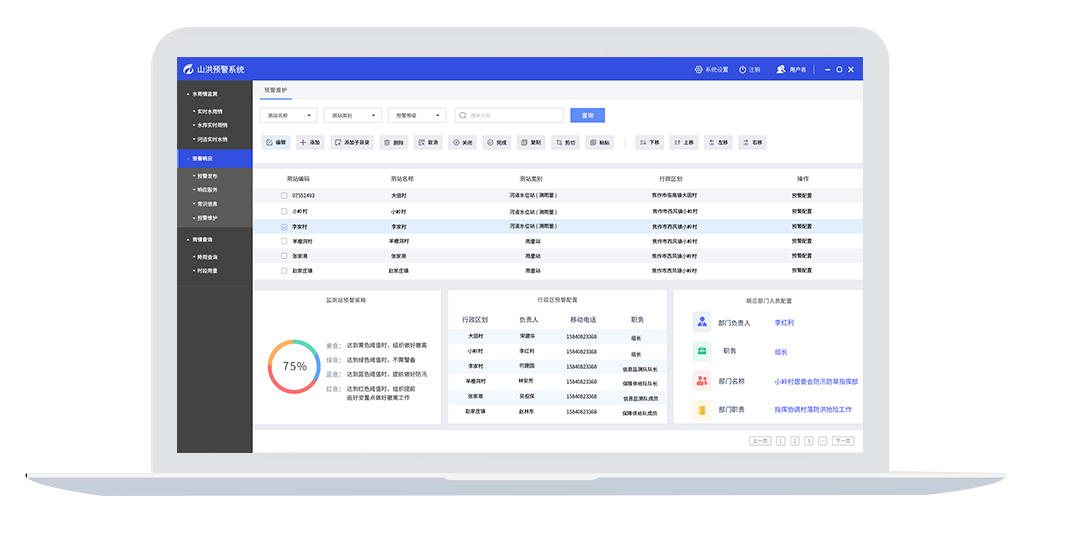Check the box for row 07551493
The width and height of the screenshot is (1068, 536).
284,196
